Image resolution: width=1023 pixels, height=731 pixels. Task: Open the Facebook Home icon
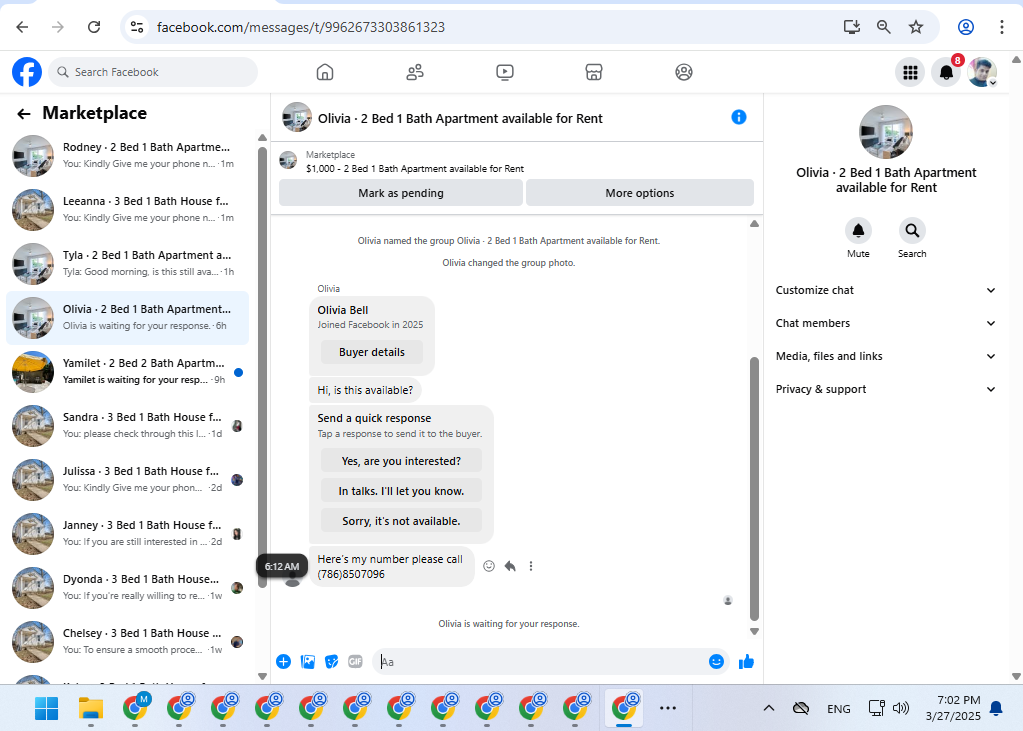pyautogui.click(x=325, y=72)
